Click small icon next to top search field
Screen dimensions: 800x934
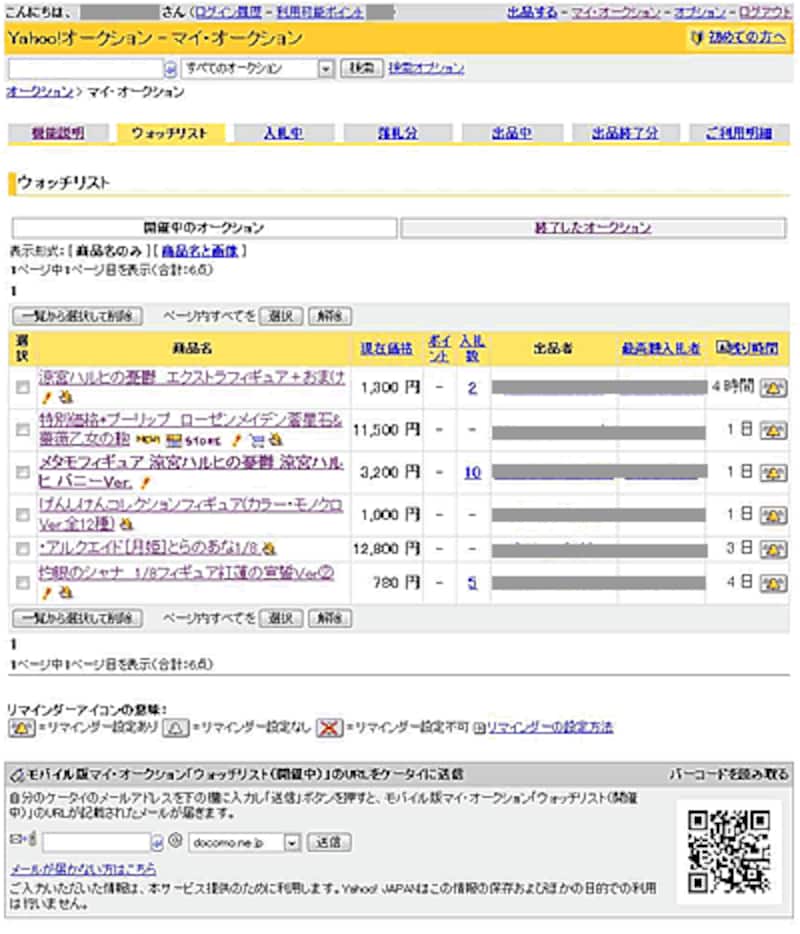pos(170,69)
